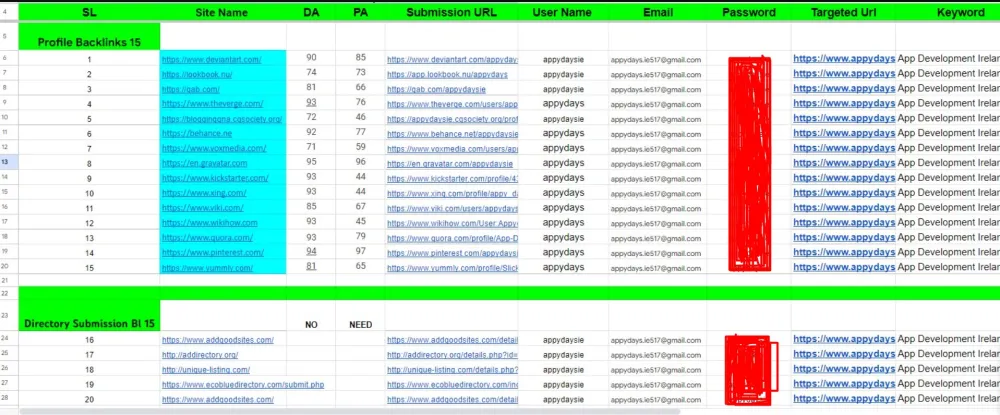The image size is (1000, 415).
Task: Open the en.gravatar.com site name link
Action: [x=204, y=164]
